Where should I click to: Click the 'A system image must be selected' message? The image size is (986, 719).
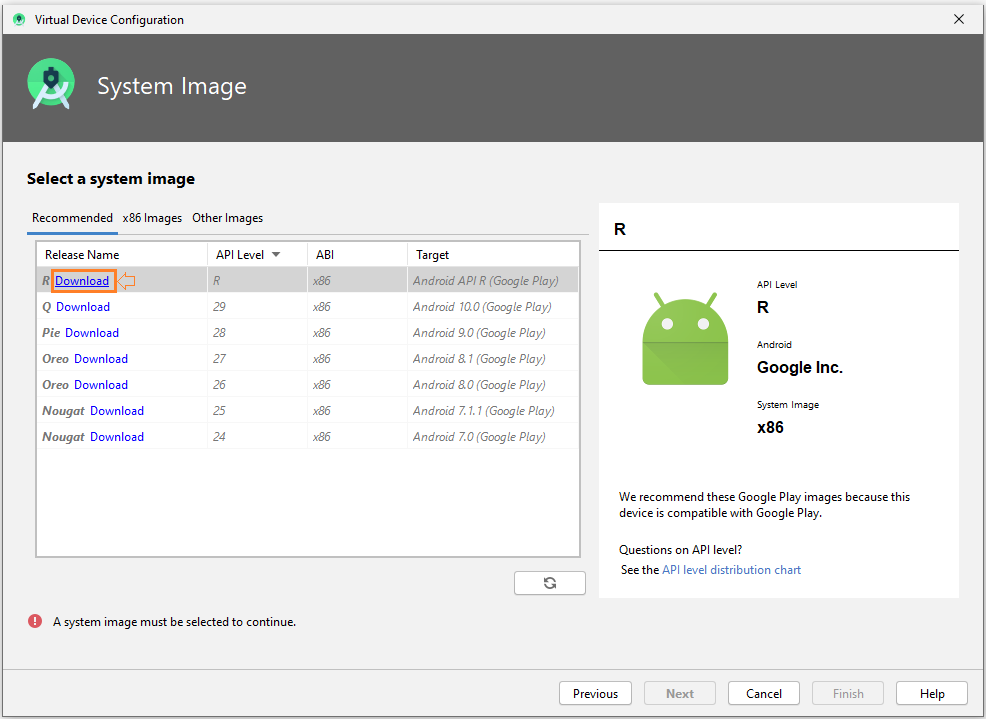(x=174, y=621)
